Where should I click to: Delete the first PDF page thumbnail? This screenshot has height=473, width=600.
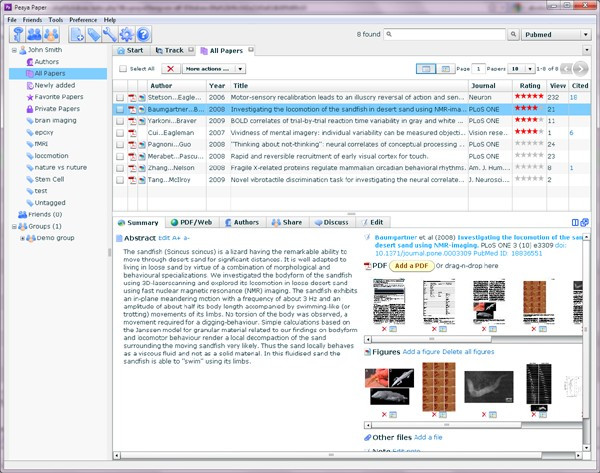pyautogui.click(x=384, y=329)
